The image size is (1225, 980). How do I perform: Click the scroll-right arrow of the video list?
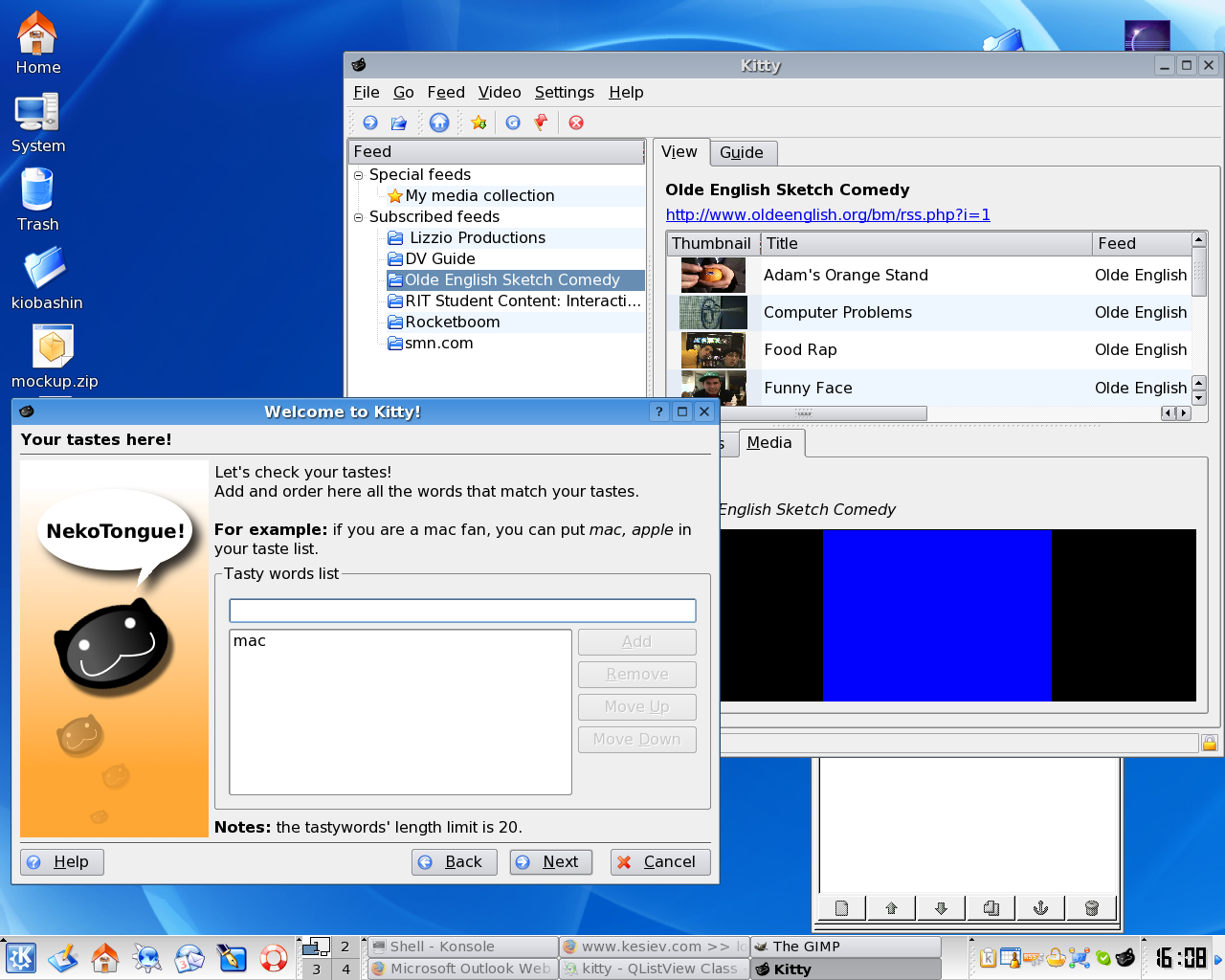1184,413
